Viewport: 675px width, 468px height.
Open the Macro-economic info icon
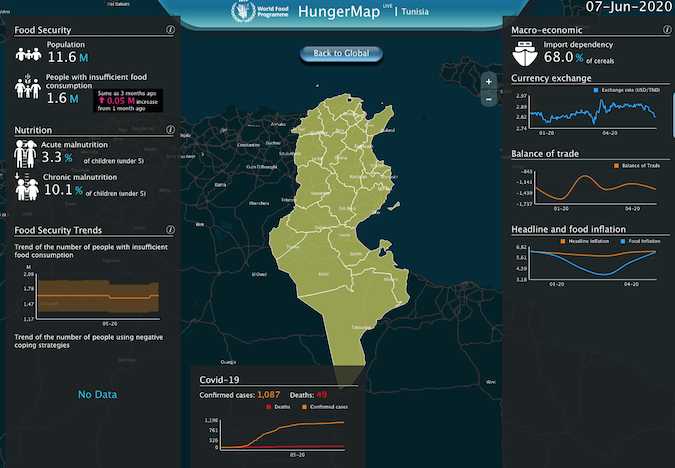(667, 29)
